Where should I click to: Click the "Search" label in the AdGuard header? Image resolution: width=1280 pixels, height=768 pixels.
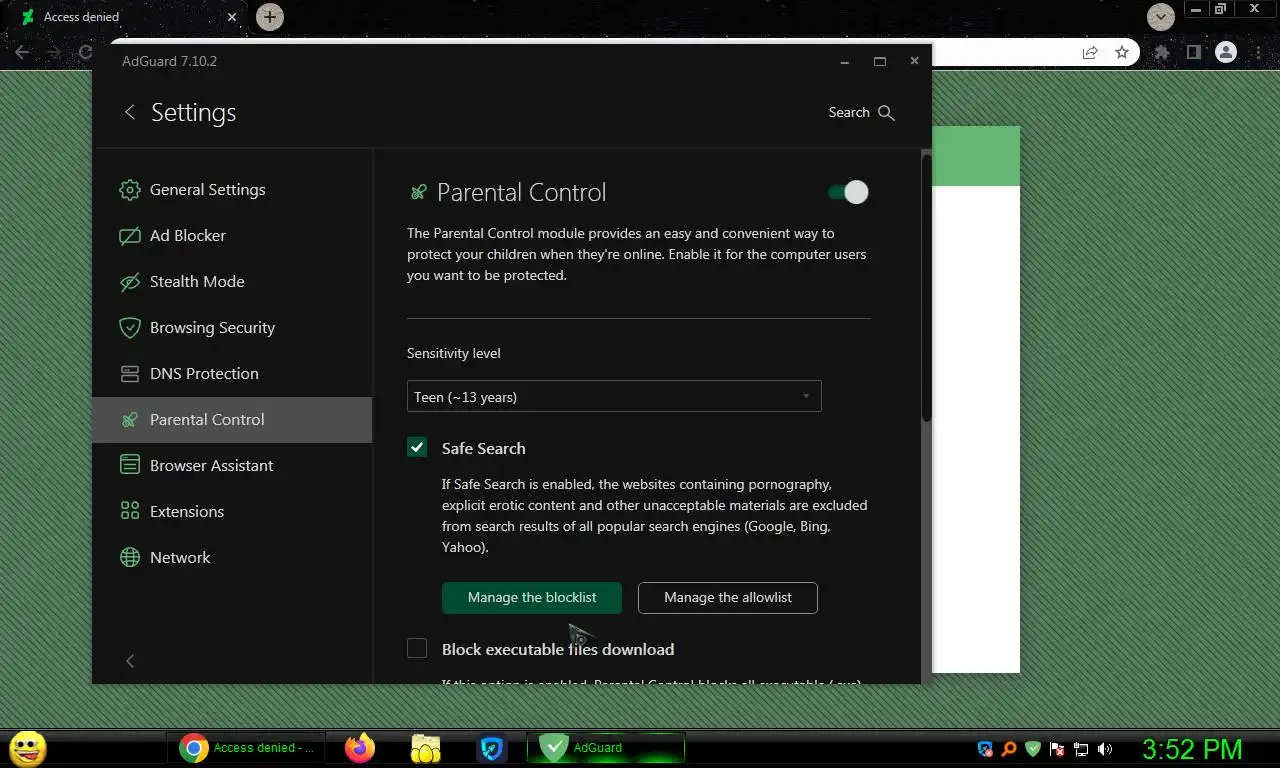pyautogui.click(x=849, y=113)
